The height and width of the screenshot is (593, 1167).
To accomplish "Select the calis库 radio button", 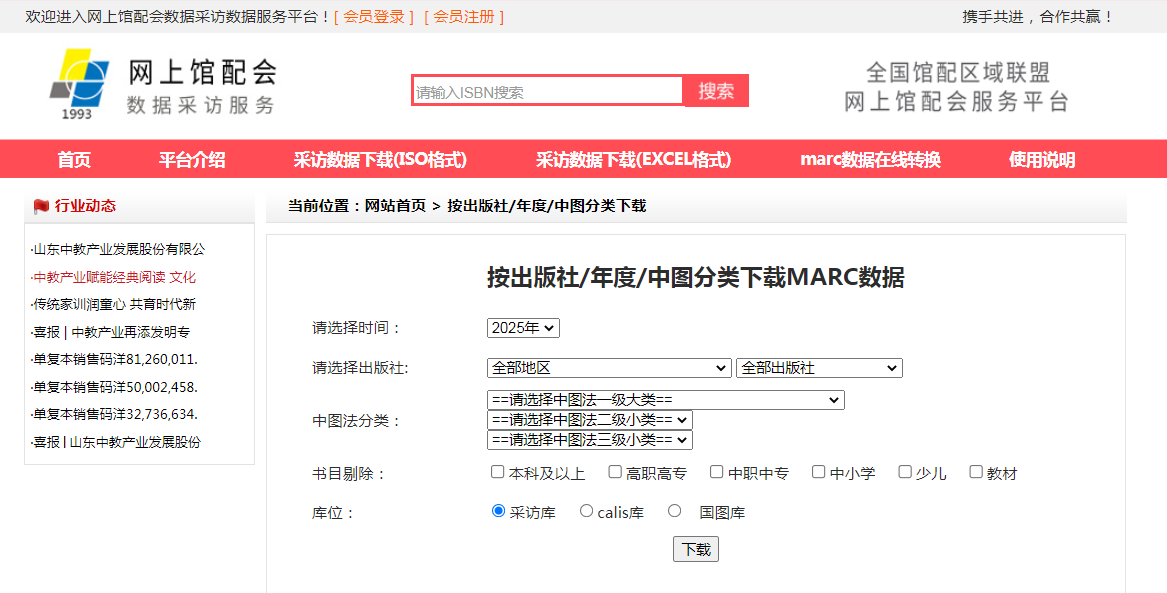I will pos(586,511).
